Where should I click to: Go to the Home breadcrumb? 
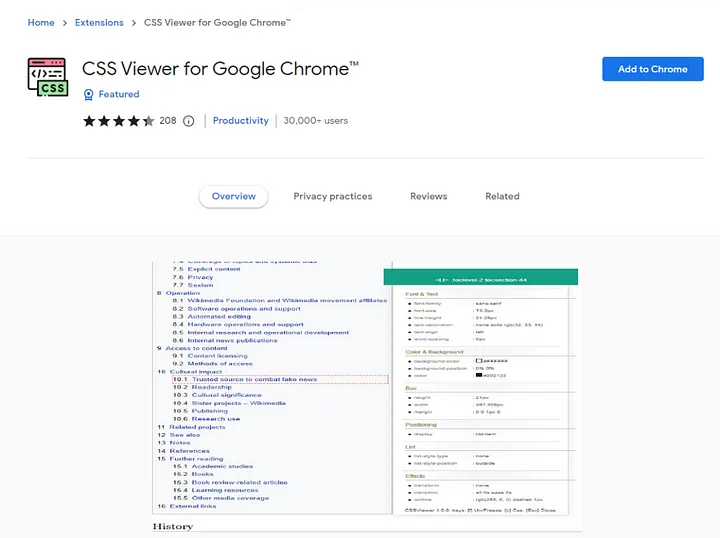[x=41, y=22]
